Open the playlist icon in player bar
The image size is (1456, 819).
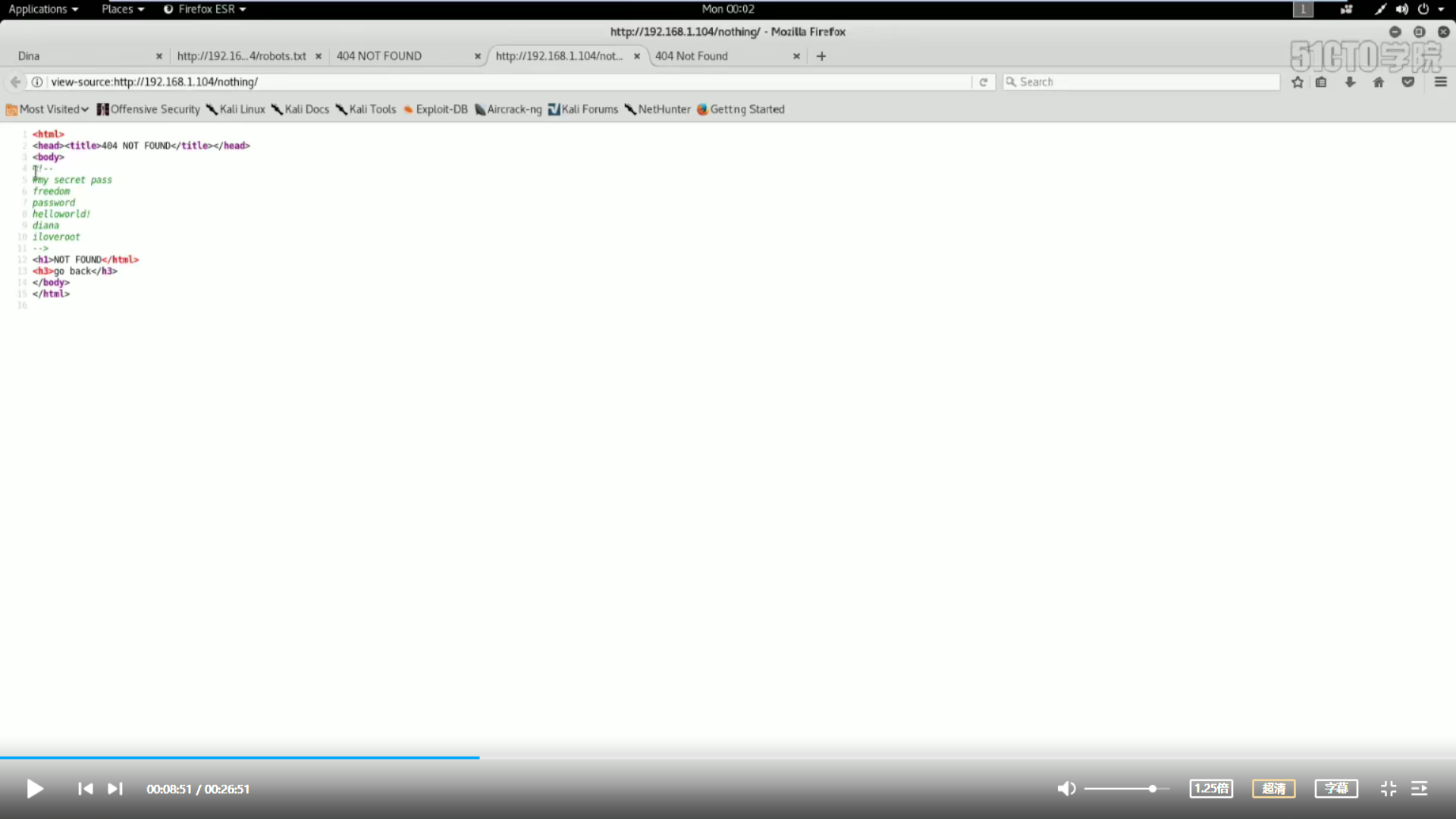(1420, 789)
